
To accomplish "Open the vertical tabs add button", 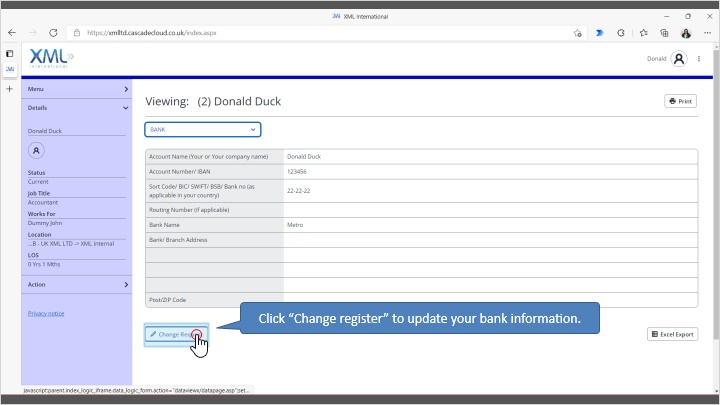I will (x=10, y=88).
